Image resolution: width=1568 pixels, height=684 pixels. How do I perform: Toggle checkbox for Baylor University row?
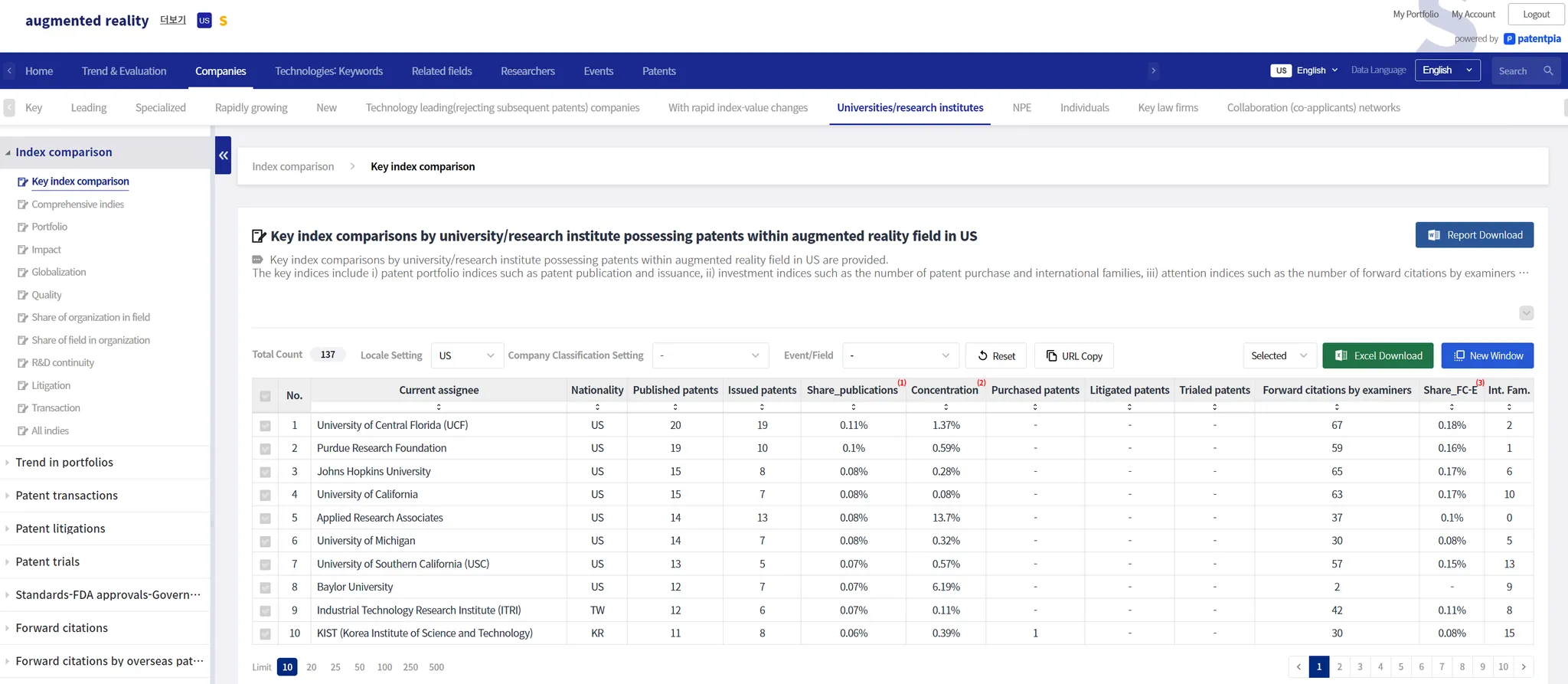(x=265, y=587)
